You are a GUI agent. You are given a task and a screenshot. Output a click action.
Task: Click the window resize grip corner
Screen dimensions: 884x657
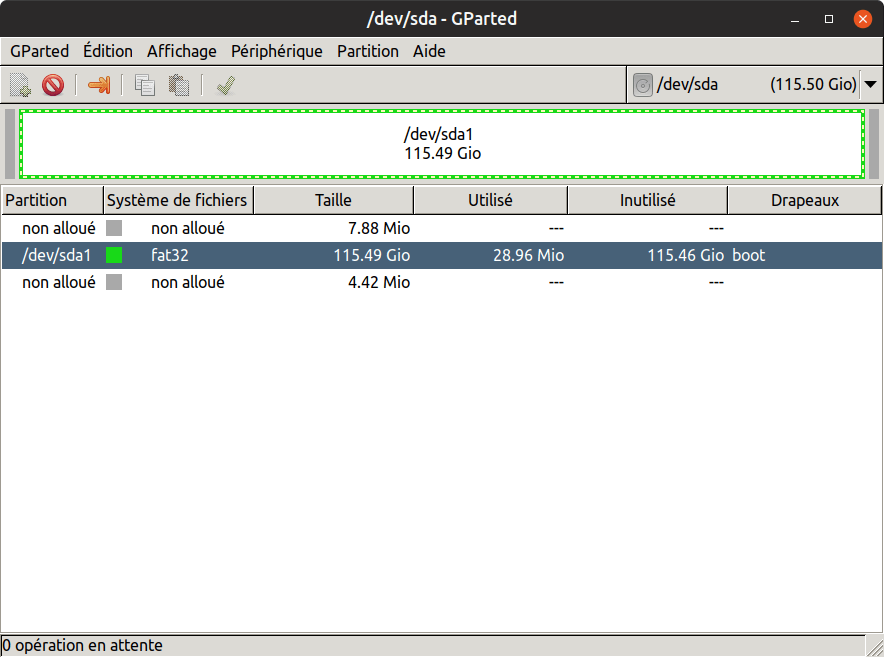874,647
